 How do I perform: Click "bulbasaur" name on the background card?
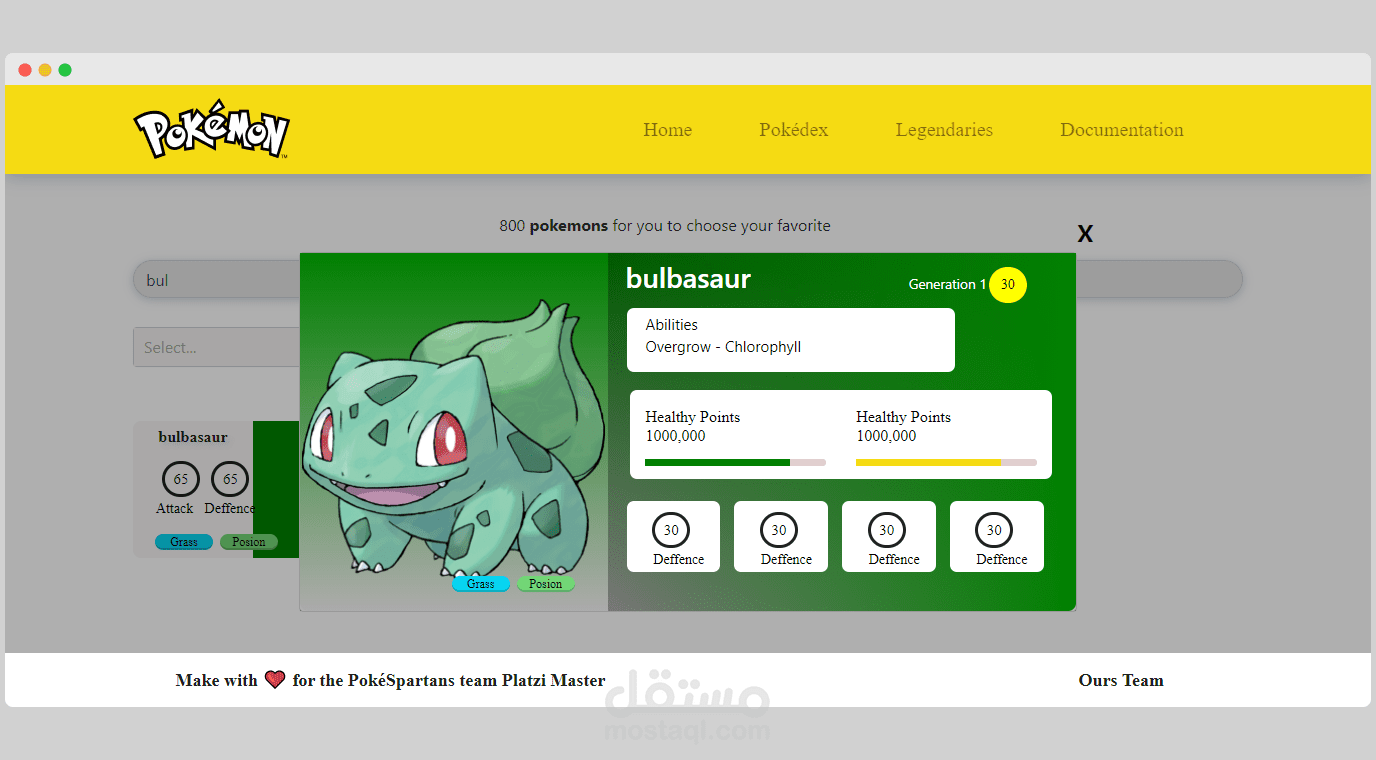click(193, 437)
